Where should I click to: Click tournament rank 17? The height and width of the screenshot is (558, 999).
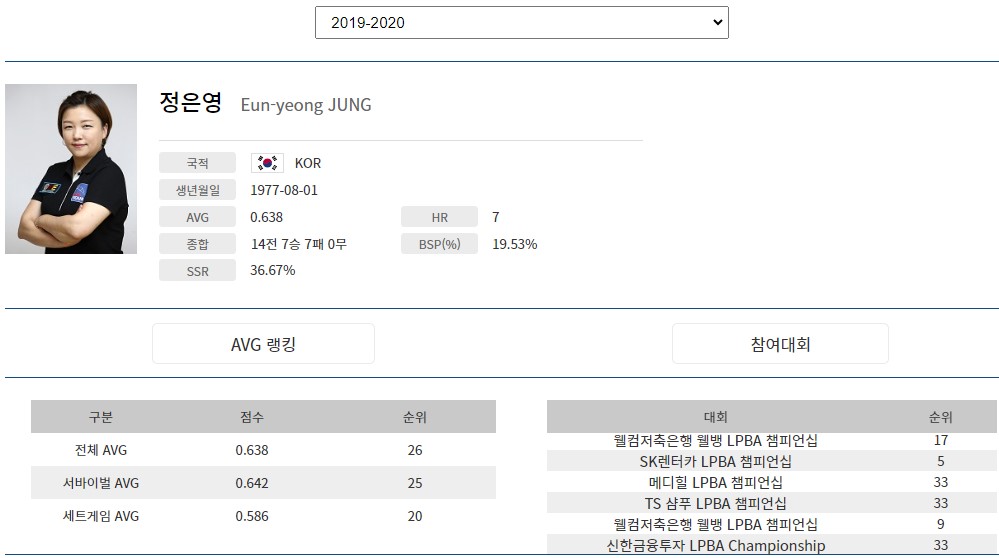coord(941,440)
